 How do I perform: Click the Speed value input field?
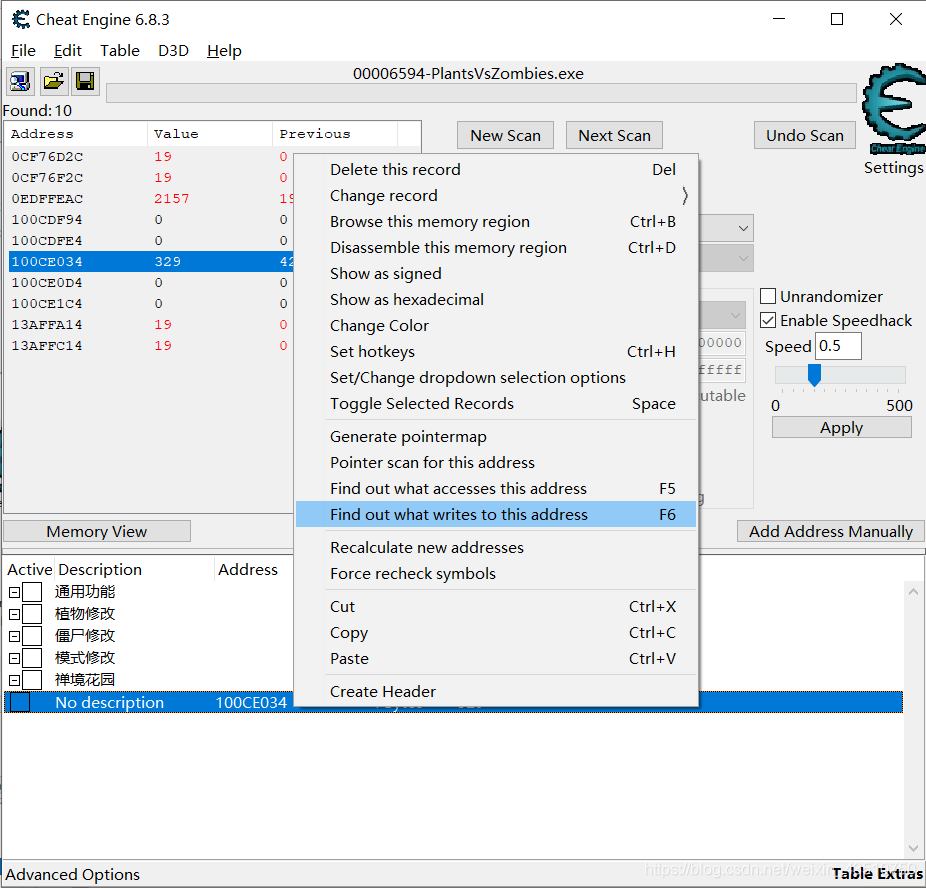pos(838,346)
